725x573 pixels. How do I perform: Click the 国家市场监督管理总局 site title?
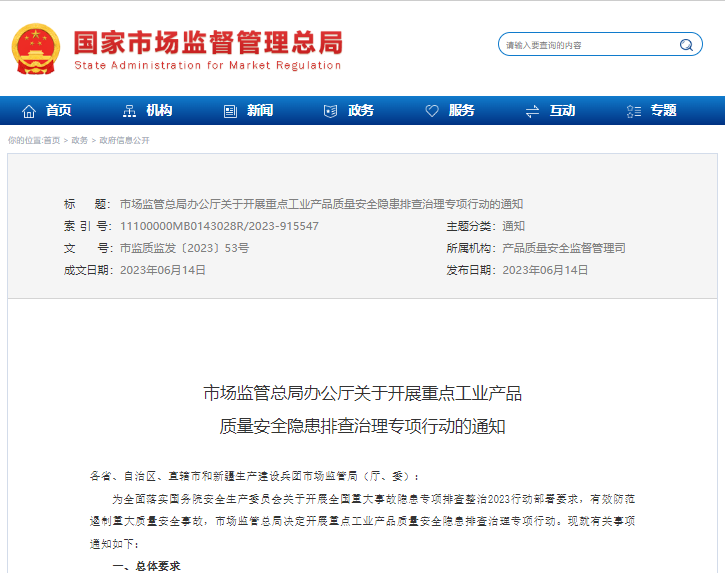click(208, 41)
